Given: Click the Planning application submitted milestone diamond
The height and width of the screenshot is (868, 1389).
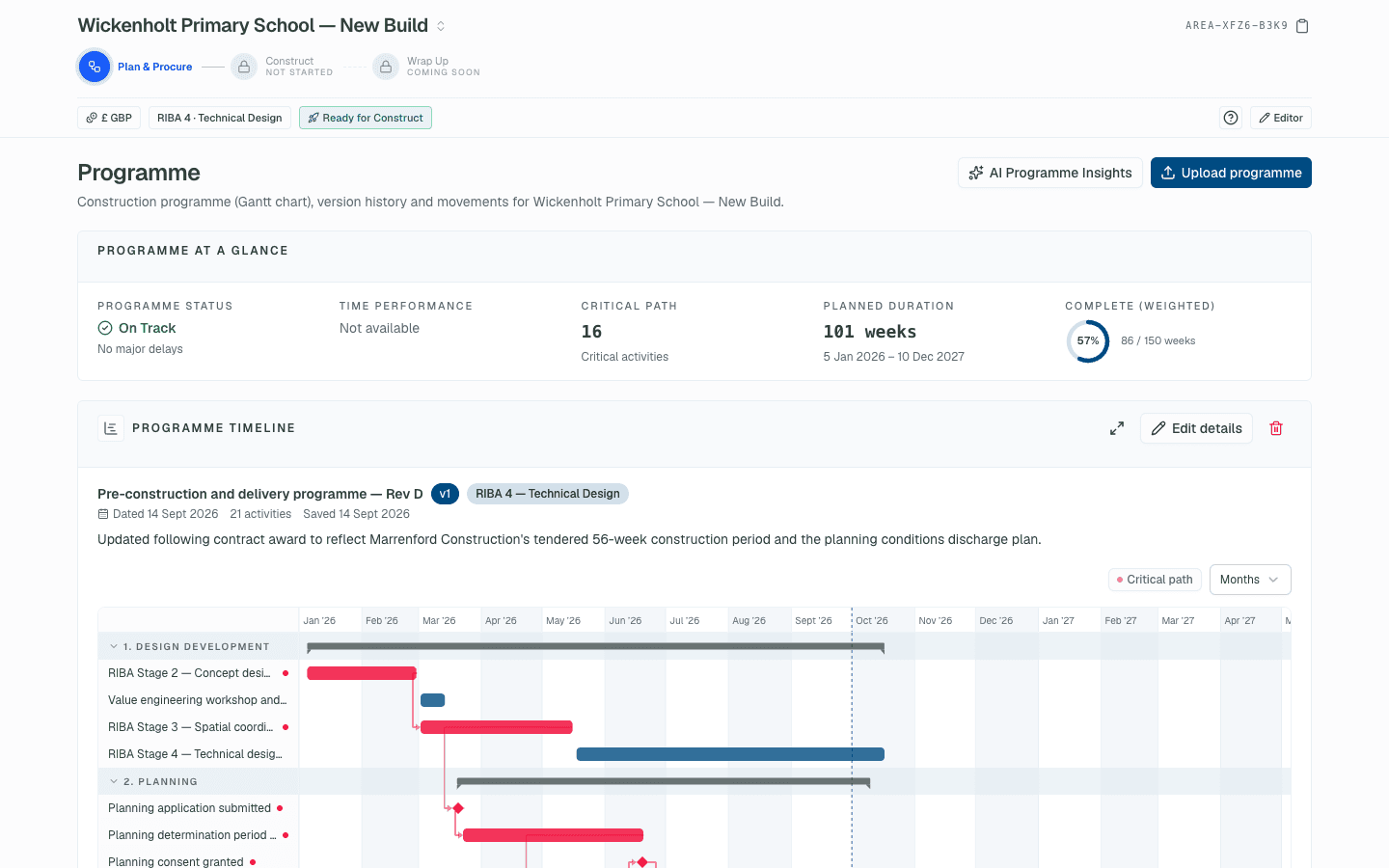Looking at the screenshot, I should [459, 808].
